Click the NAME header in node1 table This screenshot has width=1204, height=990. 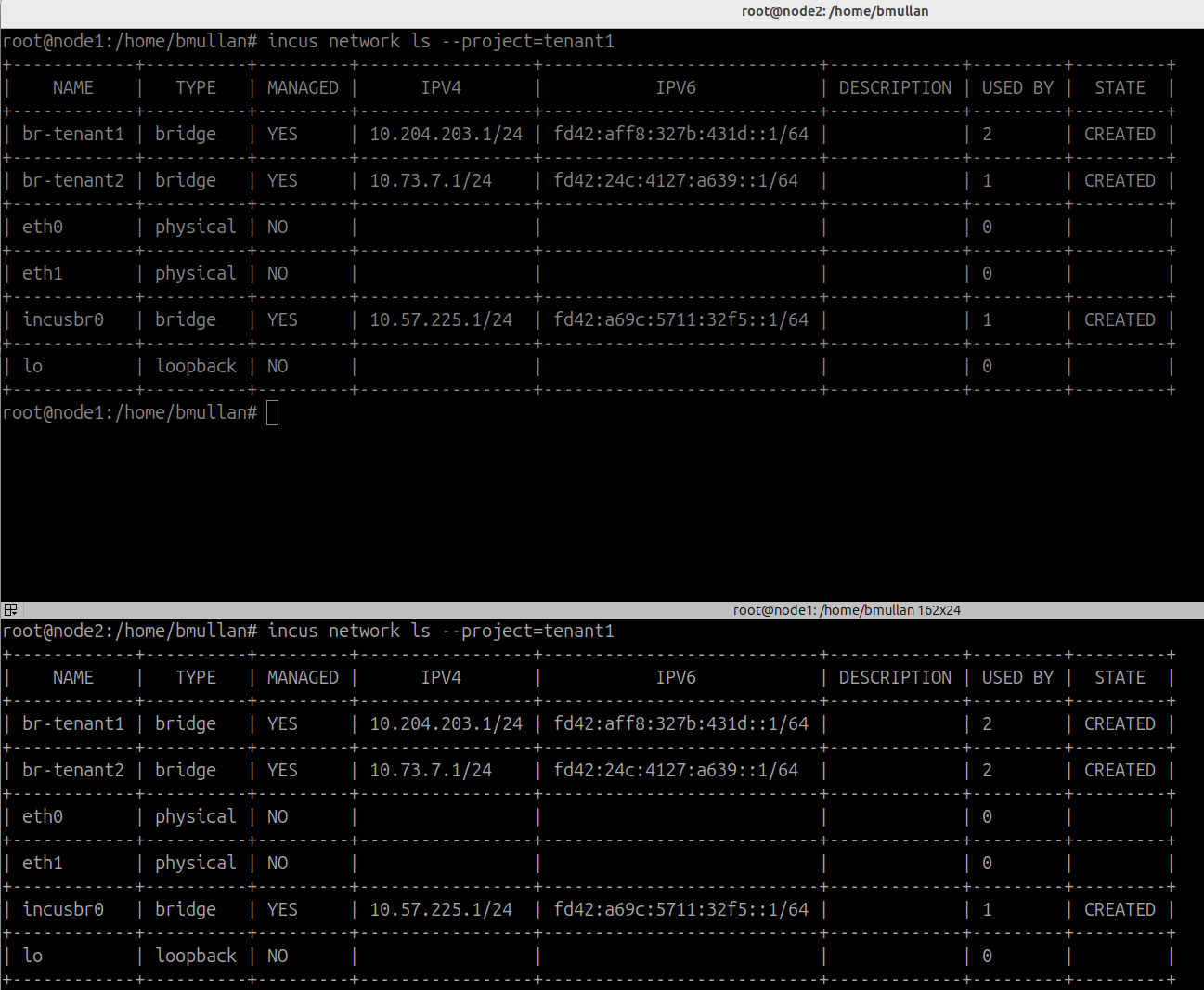click(x=73, y=87)
